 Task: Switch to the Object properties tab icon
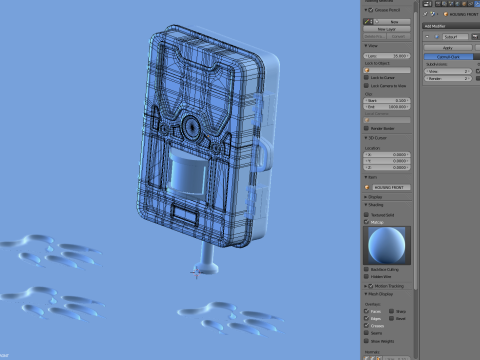click(x=464, y=4)
